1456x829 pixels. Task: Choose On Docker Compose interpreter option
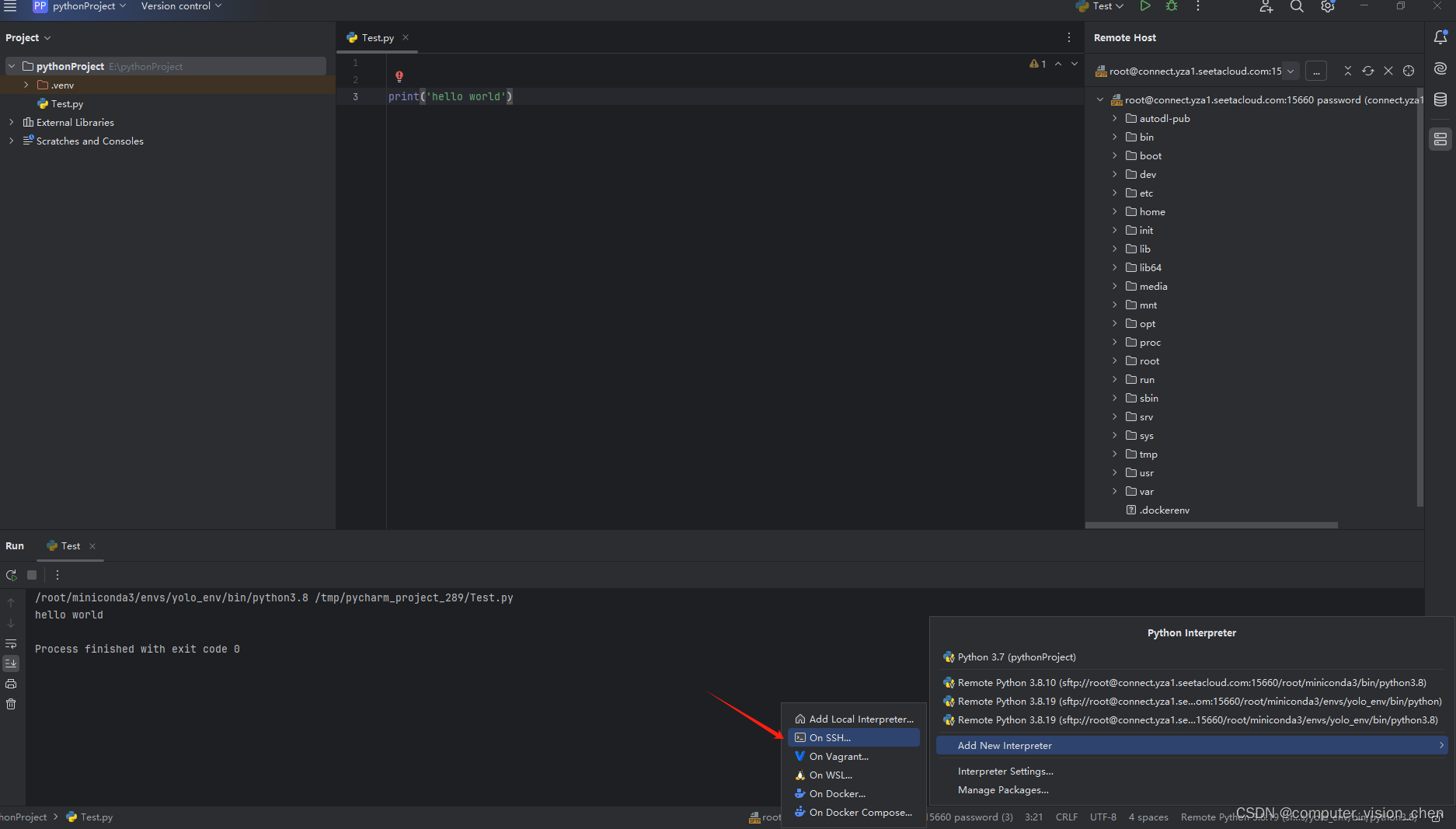tap(854, 812)
